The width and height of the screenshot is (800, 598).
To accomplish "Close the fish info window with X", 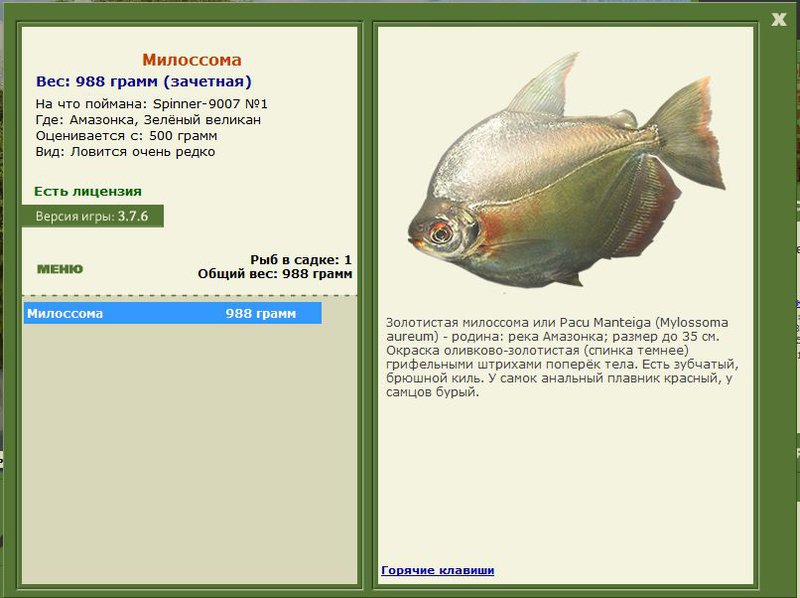I will click(779, 19).
